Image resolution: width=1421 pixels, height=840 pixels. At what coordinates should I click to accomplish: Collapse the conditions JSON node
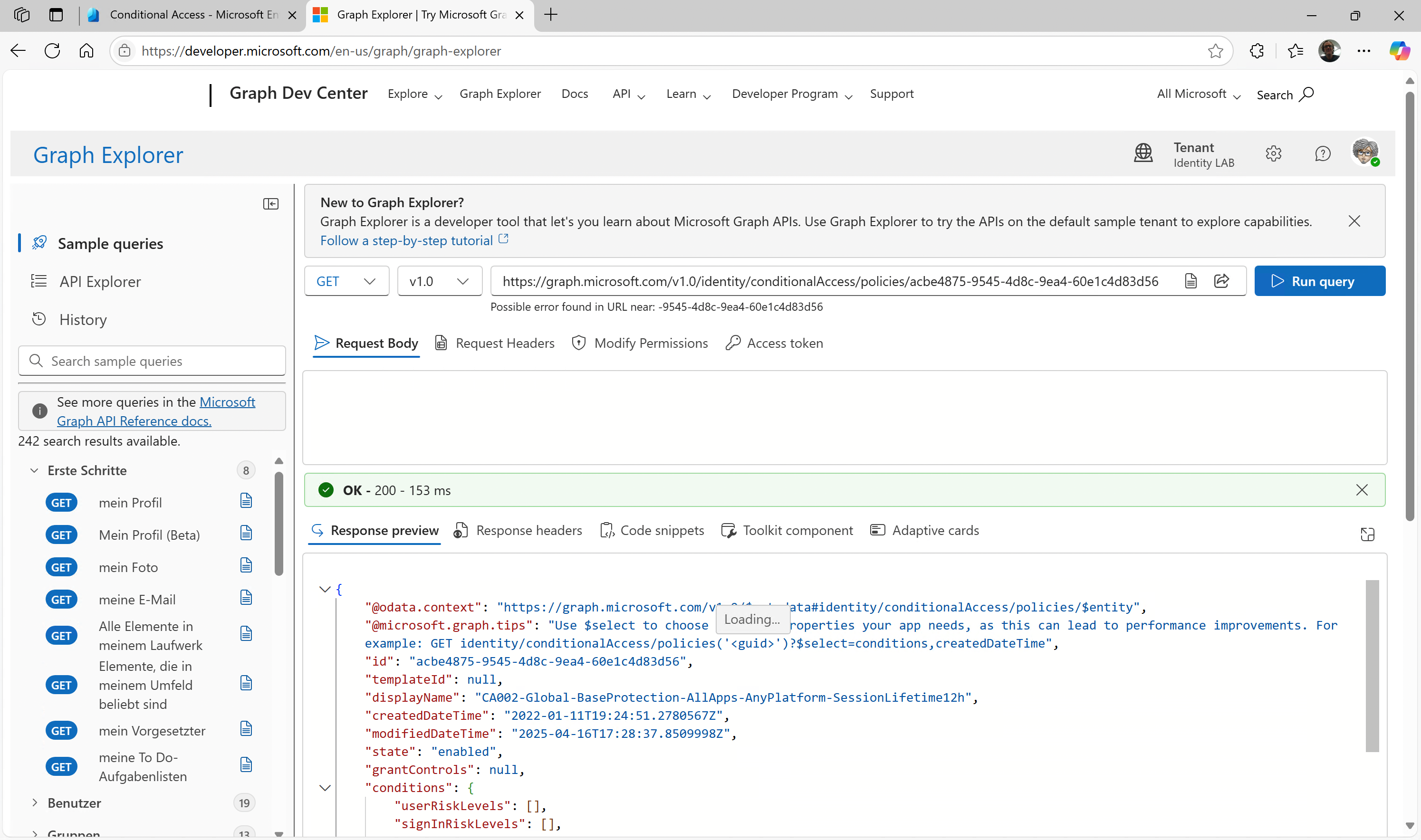point(325,788)
